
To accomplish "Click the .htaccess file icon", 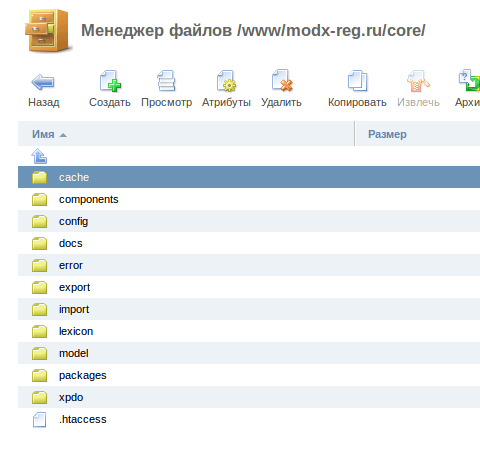I will tap(39, 420).
